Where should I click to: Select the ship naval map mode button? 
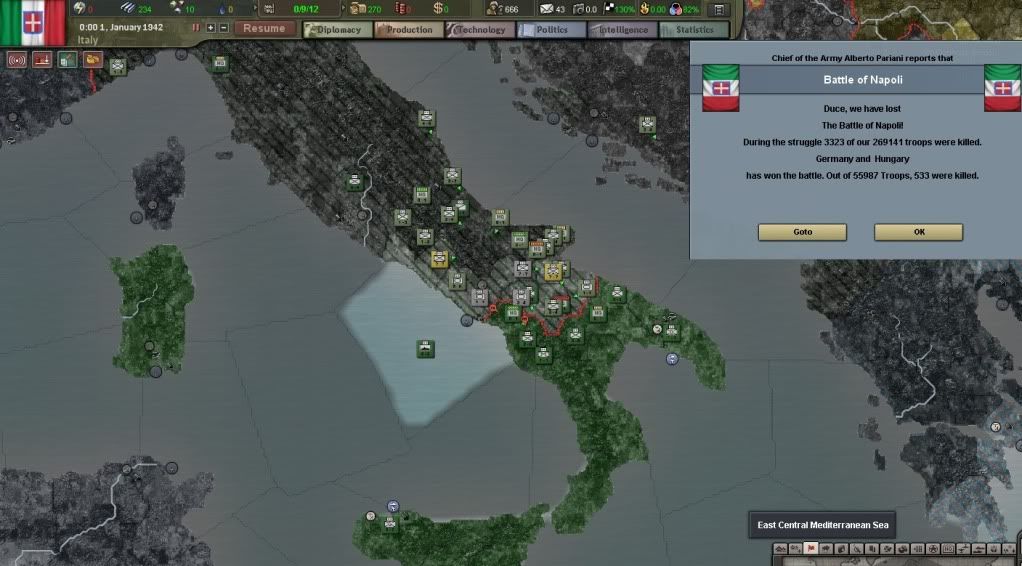978,549
